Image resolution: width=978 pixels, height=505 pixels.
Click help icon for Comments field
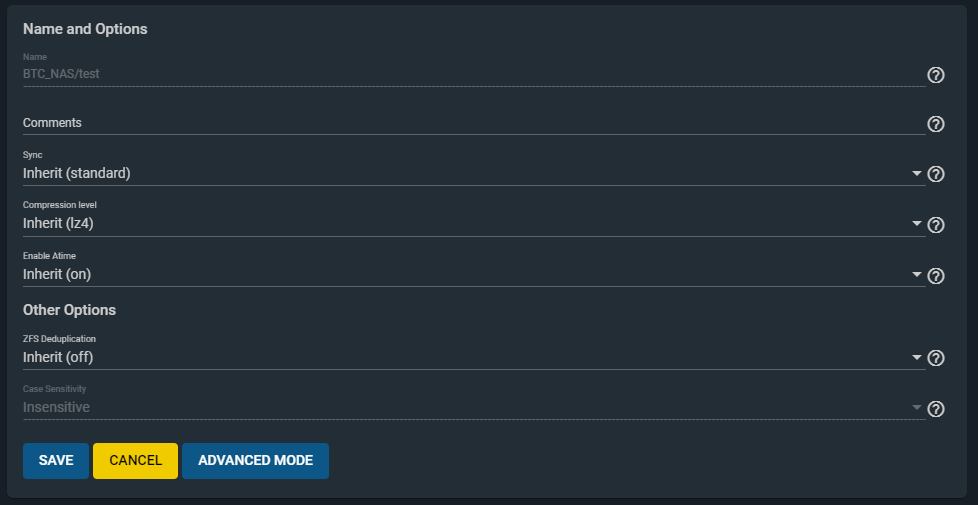tap(936, 124)
